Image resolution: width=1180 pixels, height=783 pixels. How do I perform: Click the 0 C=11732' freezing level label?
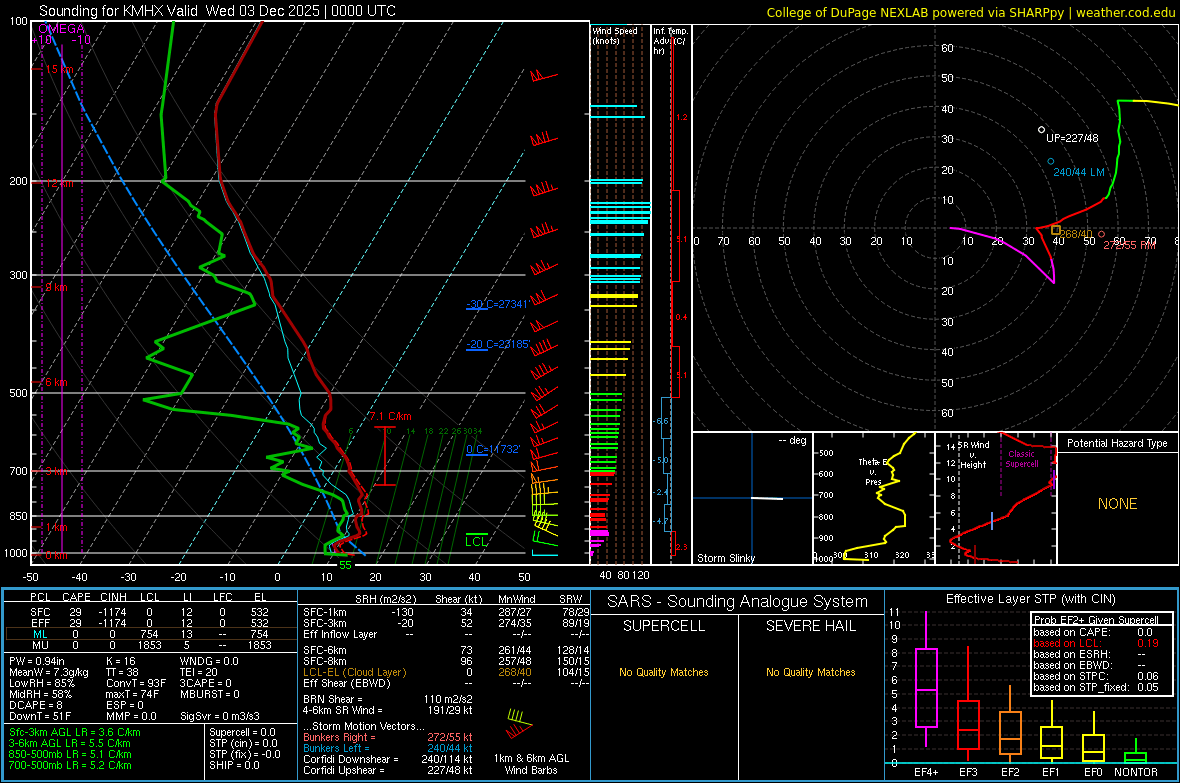coord(493,449)
